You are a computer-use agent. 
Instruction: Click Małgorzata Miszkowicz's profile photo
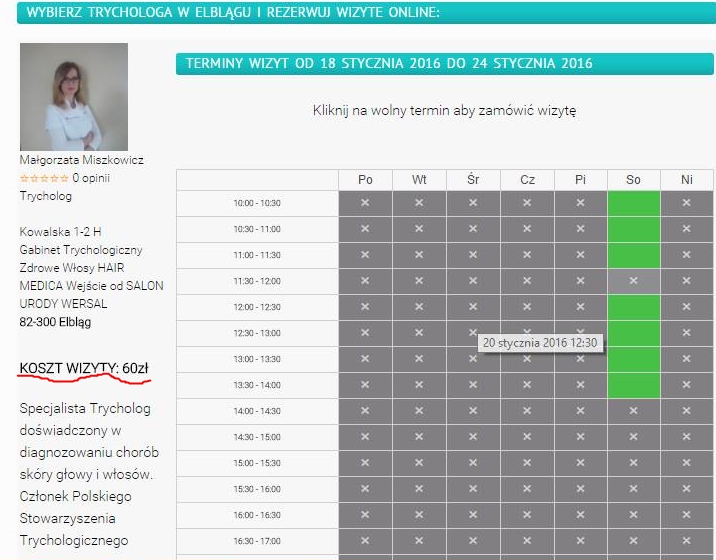pos(74,97)
